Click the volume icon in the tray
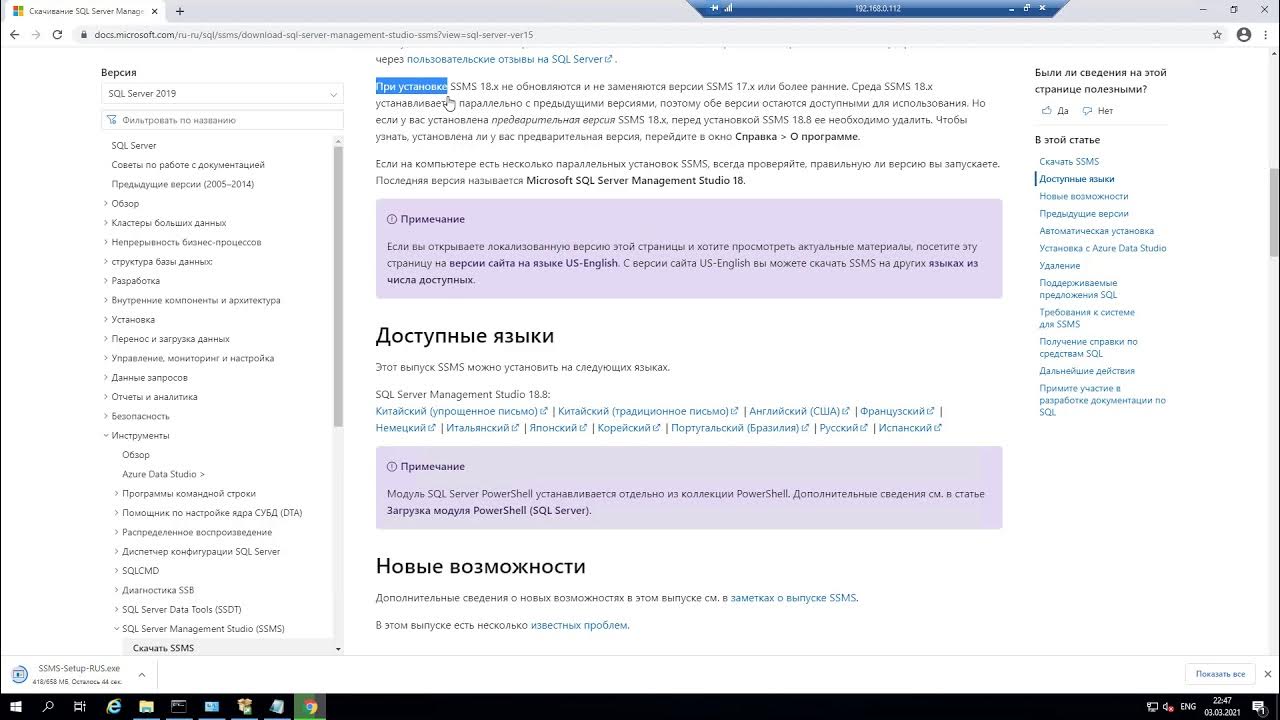The height and width of the screenshot is (720, 1280). click(1168, 707)
